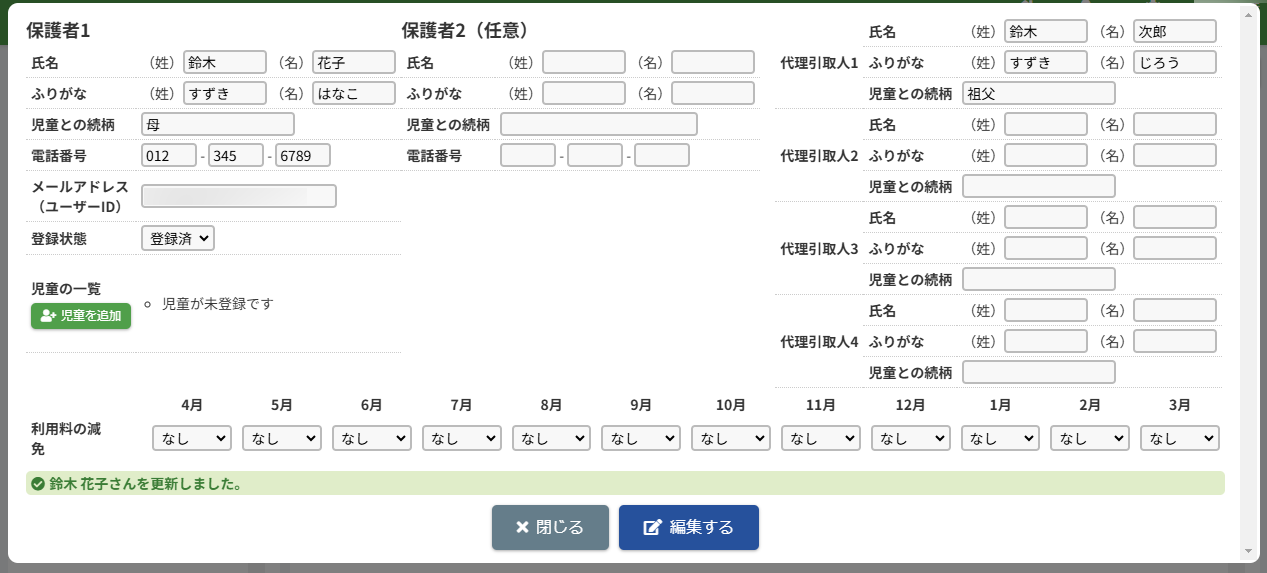Click the 閉じる button
Image resolution: width=1267 pixels, height=573 pixels.
click(x=550, y=527)
